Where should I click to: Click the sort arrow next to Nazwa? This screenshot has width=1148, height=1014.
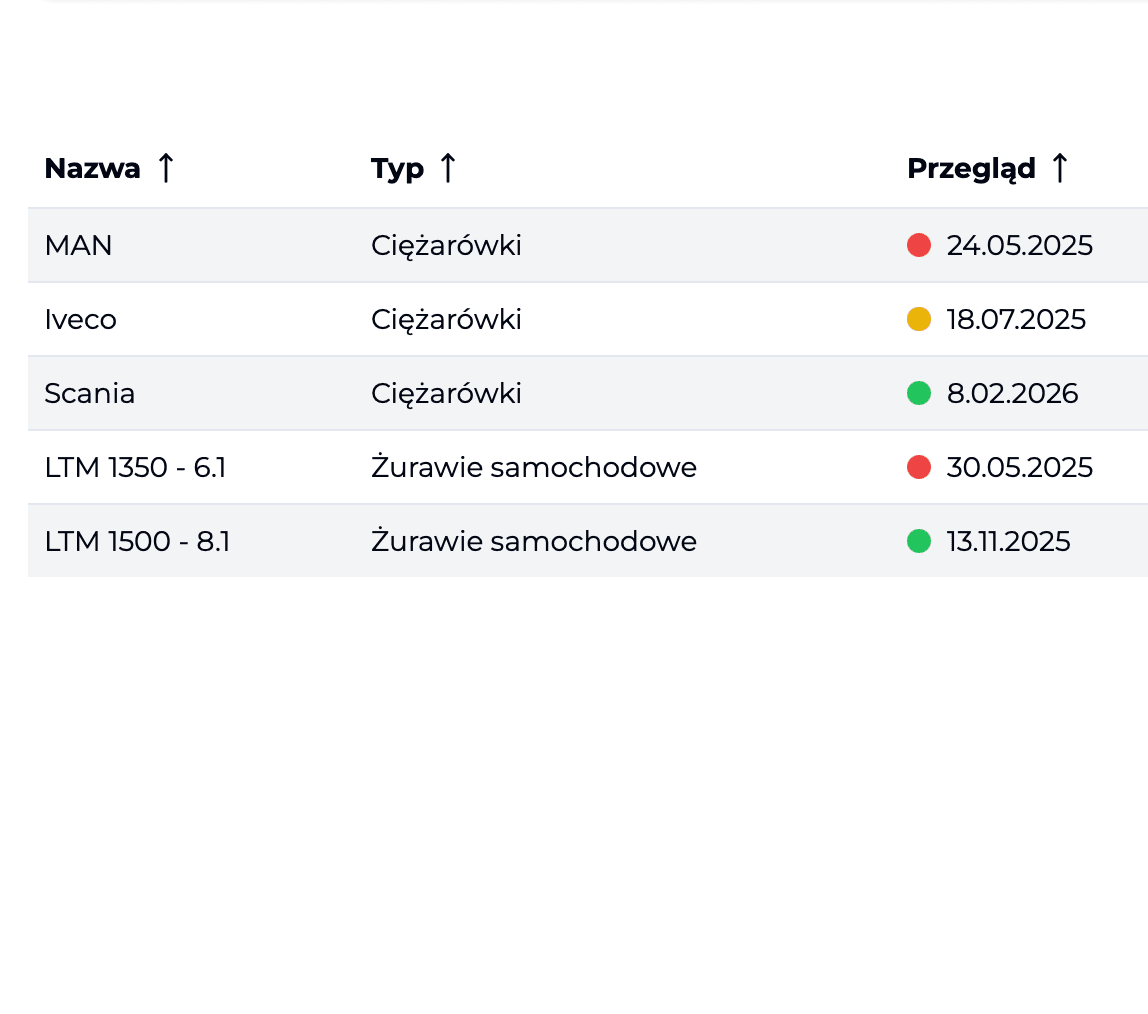tap(165, 167)
